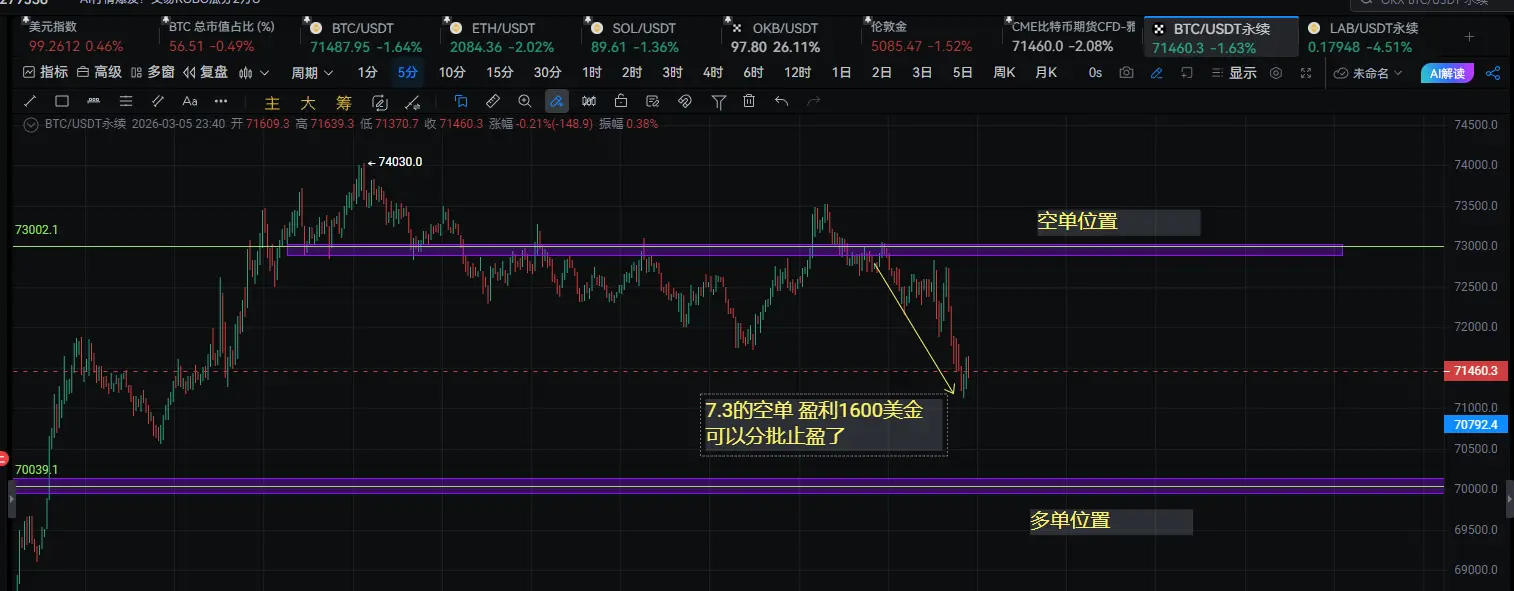Image resolution: width=1514 pixels, height=591 pixels.
Task: Toggle the blue pencil drawing toolbar
Action: 1157,72
